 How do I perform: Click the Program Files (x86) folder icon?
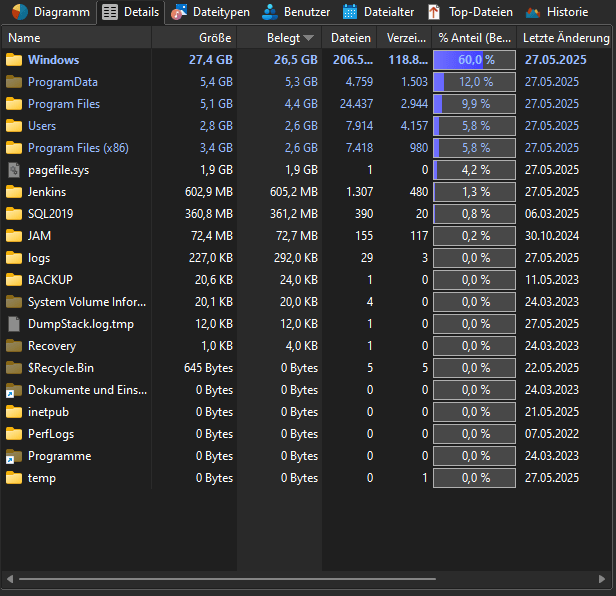[14, 148]
